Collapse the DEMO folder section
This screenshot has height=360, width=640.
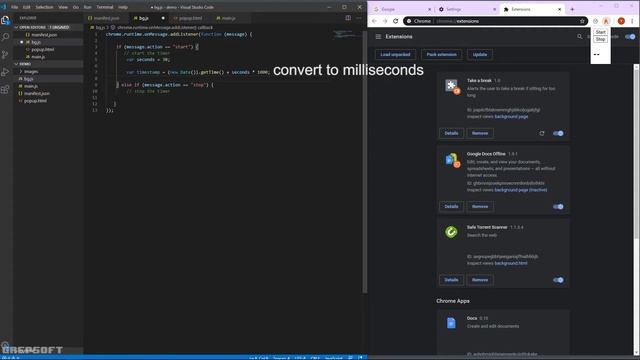(48, 64)
